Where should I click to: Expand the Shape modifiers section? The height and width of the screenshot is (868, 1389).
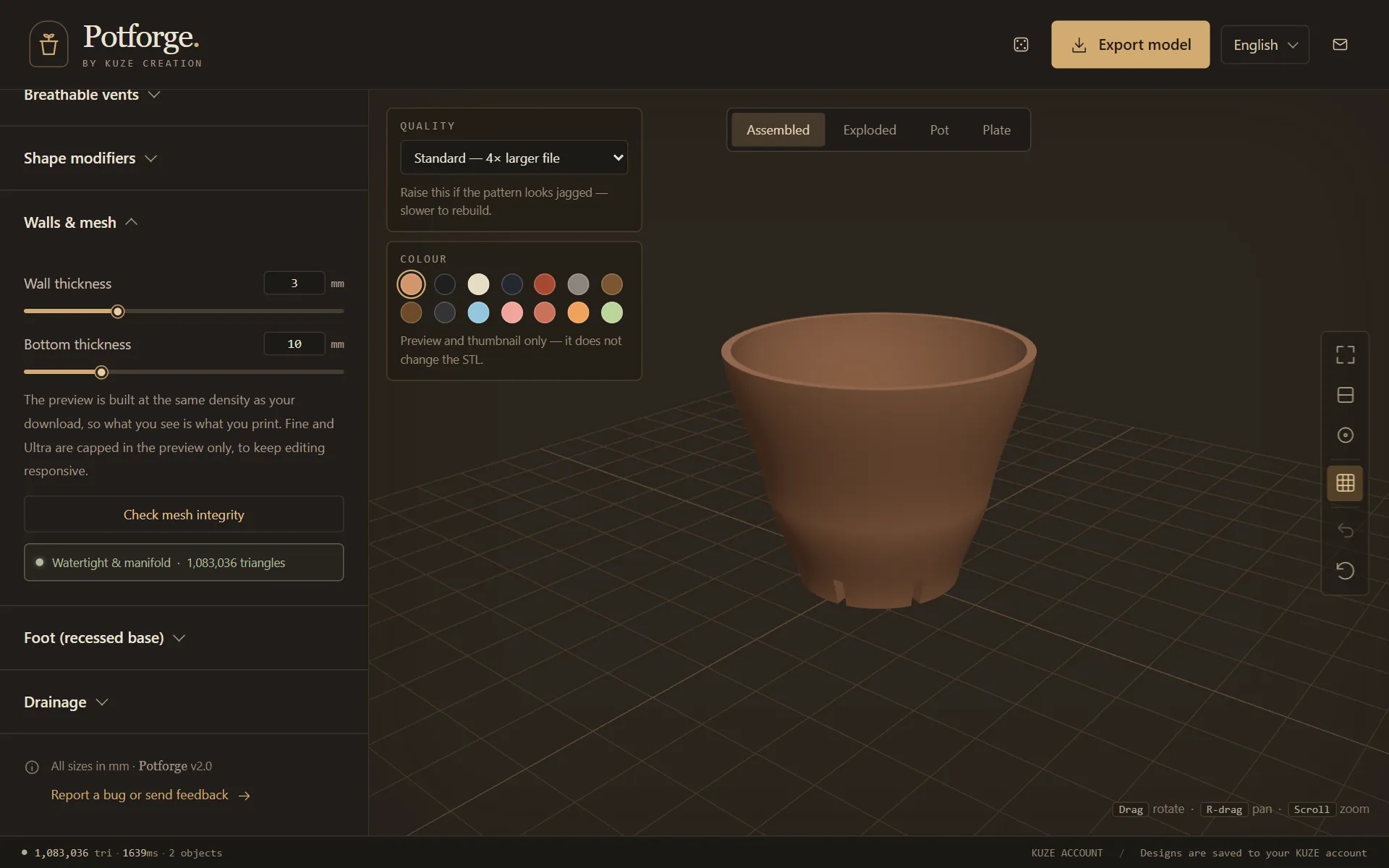tap(90, 158)
